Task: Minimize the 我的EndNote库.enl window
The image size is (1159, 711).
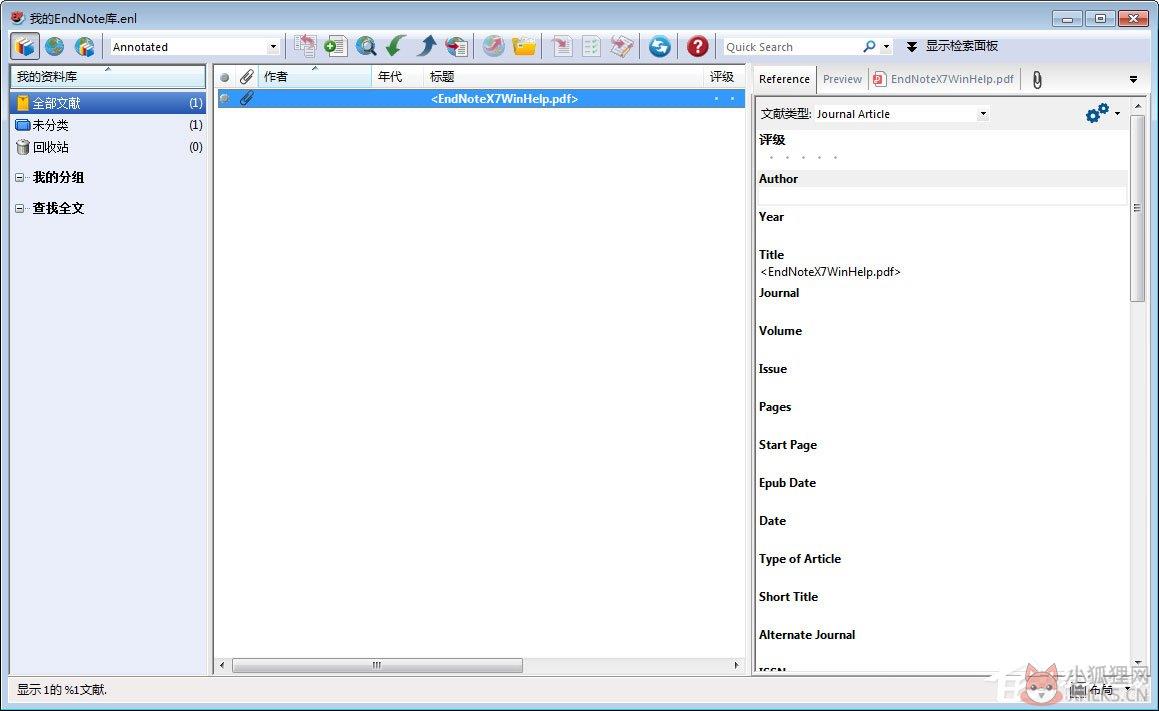Action: (1067, 18)
